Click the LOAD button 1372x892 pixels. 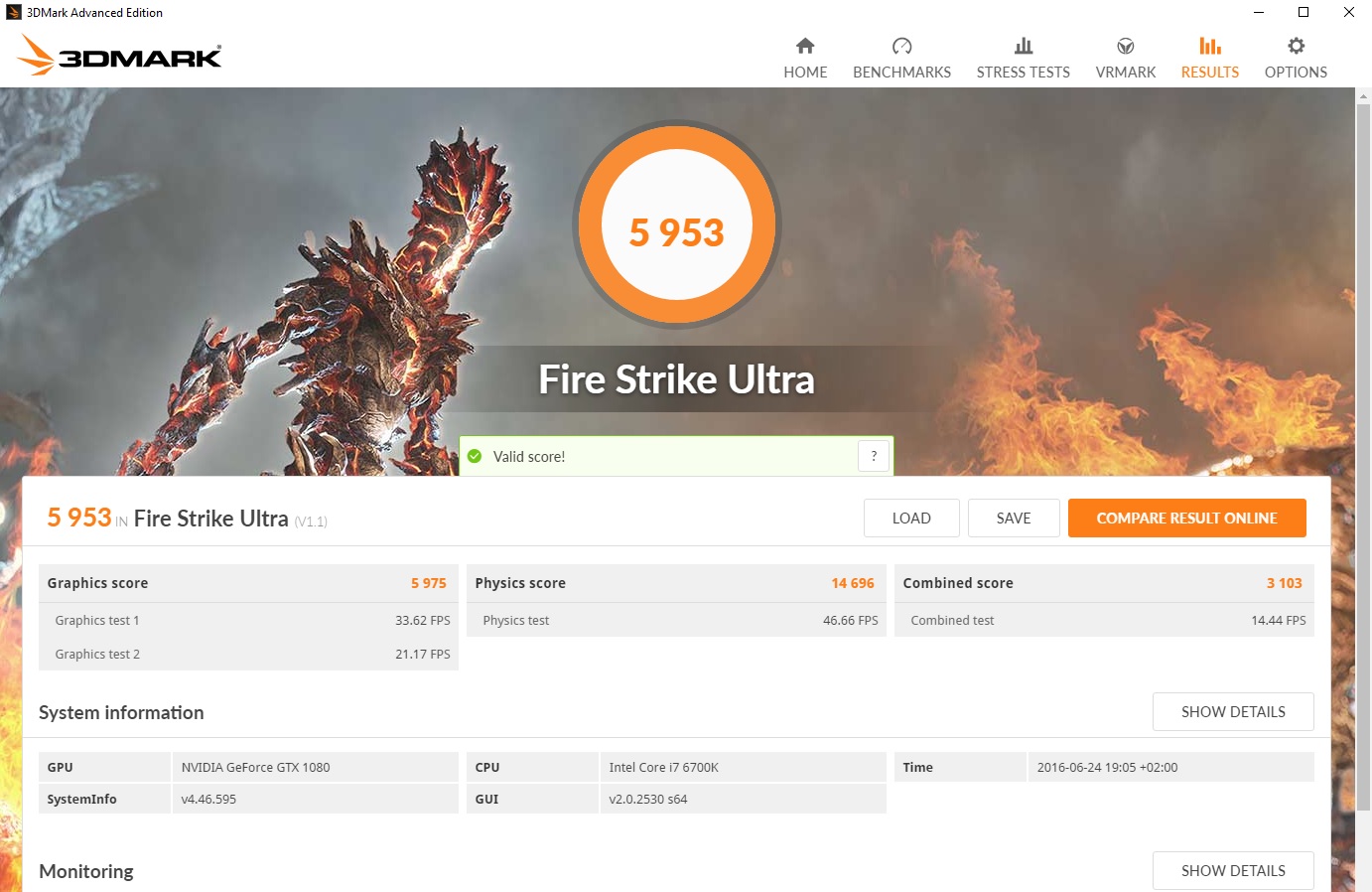coord(911,518)
